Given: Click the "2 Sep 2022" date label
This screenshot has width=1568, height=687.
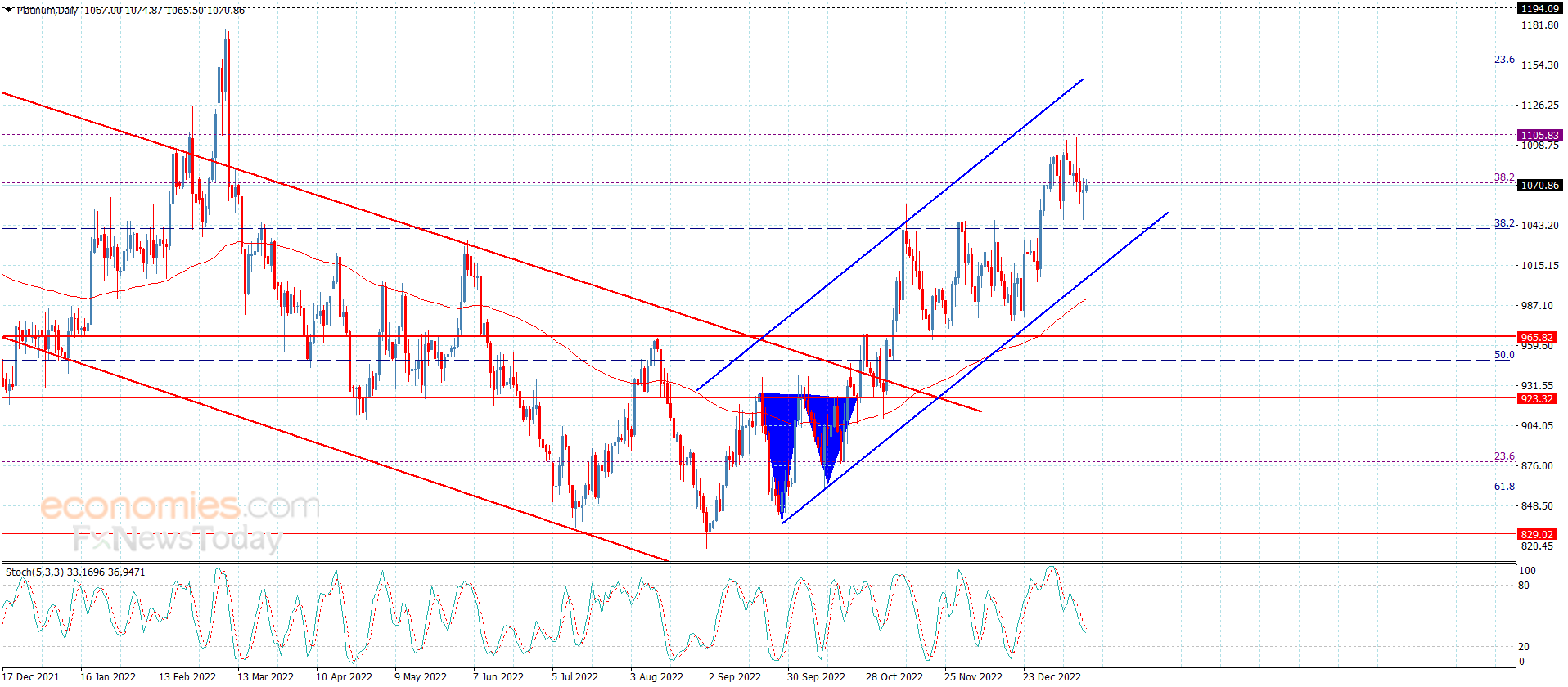Looking at the screenshot, I should (735, 677).
